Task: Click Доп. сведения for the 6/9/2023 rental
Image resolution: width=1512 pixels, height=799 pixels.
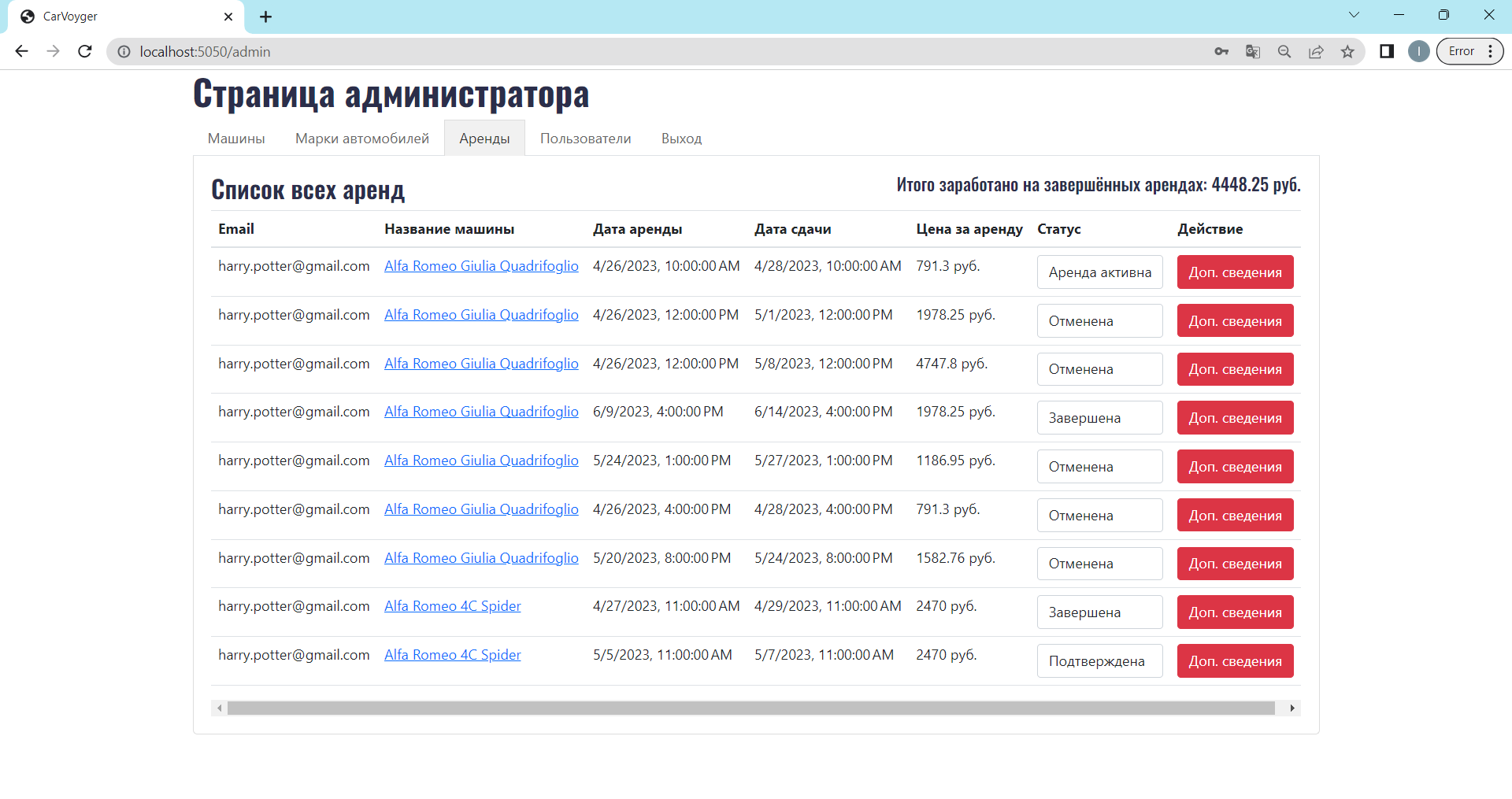Action: 1235,418
